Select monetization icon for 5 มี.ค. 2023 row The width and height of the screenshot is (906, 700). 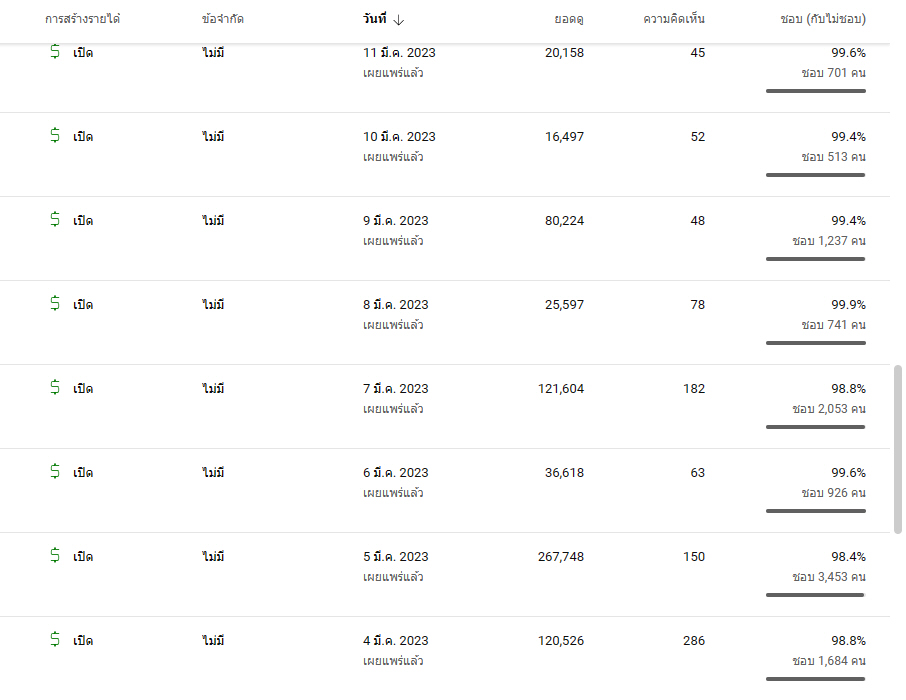click(x=55, y=555)
